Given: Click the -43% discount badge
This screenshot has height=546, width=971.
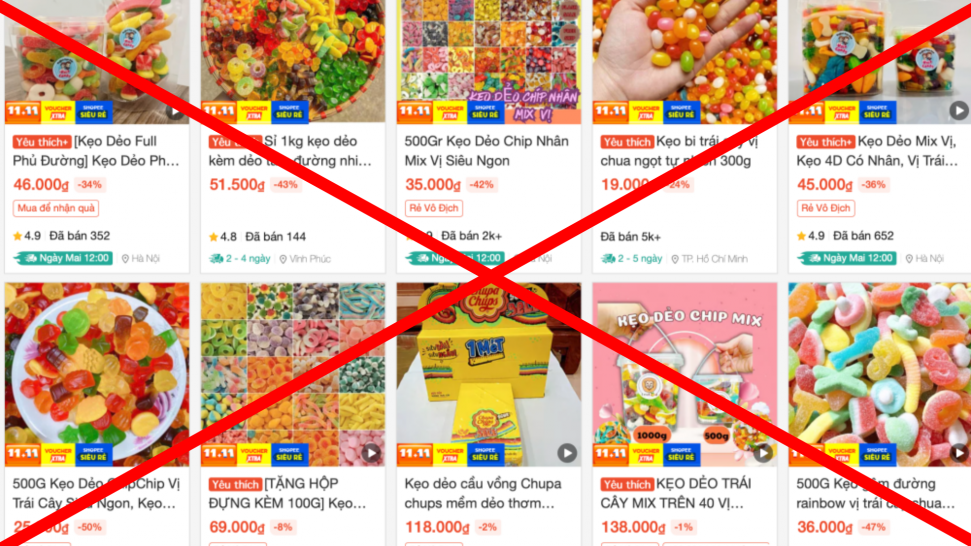Looking at the screenshot, I should (285, 184).
